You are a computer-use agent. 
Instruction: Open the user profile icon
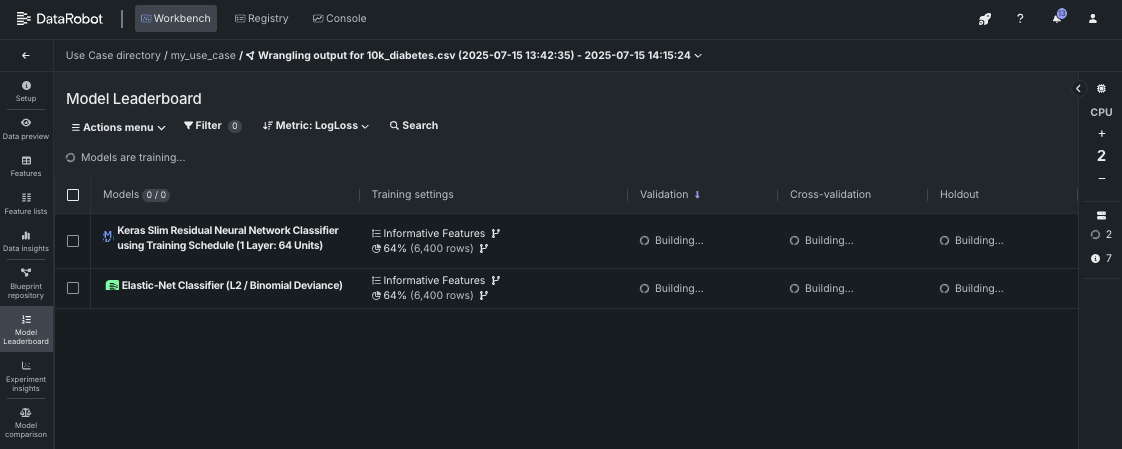pos(1093,18)
